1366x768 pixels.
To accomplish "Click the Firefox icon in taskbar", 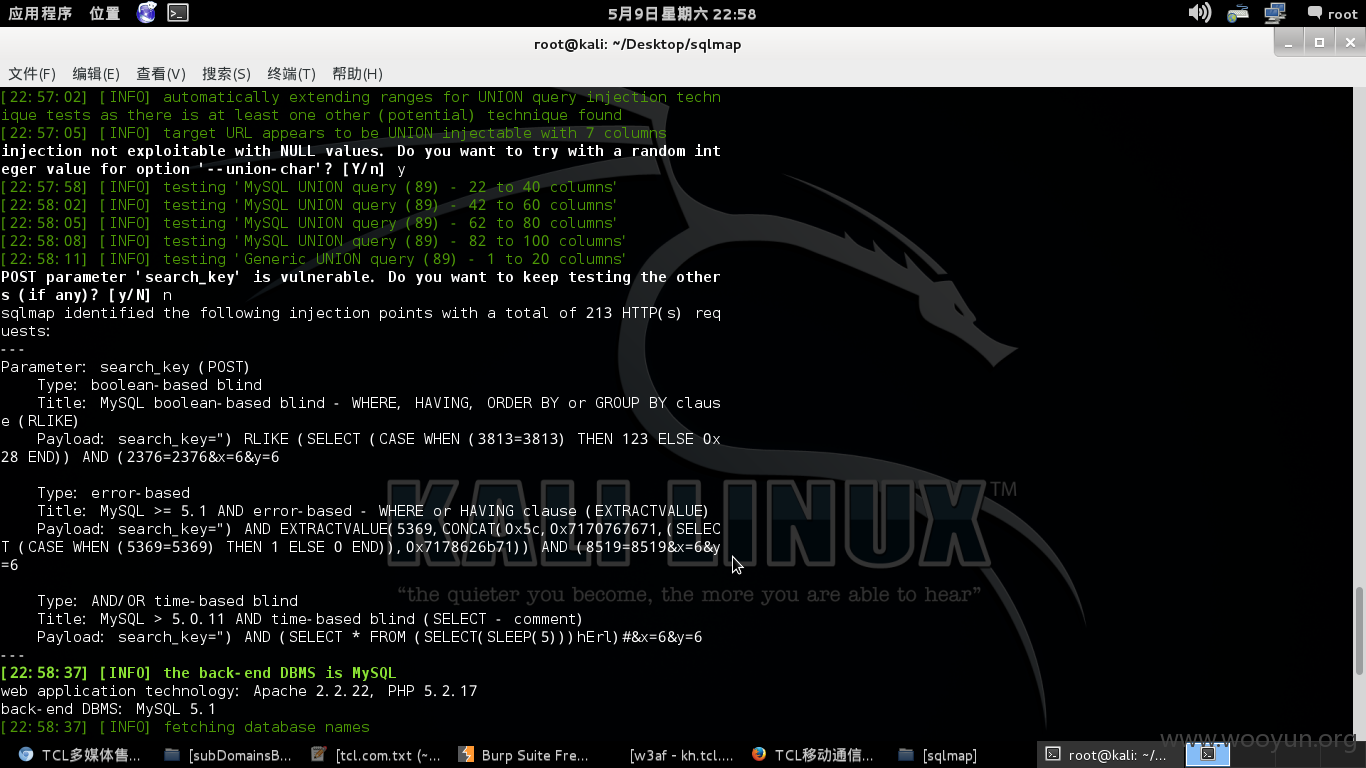I will (760, 755).
